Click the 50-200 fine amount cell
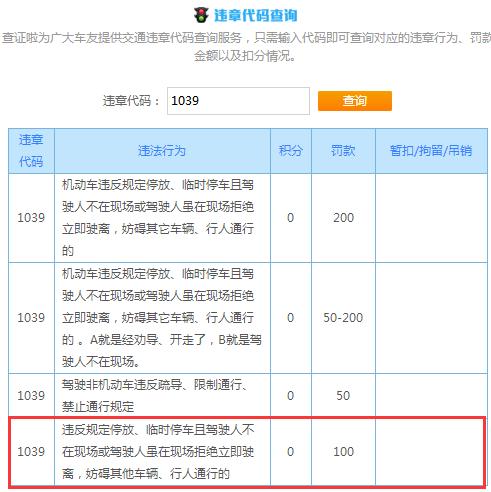This screenshot has height=492, width=491. click(343, 318)
